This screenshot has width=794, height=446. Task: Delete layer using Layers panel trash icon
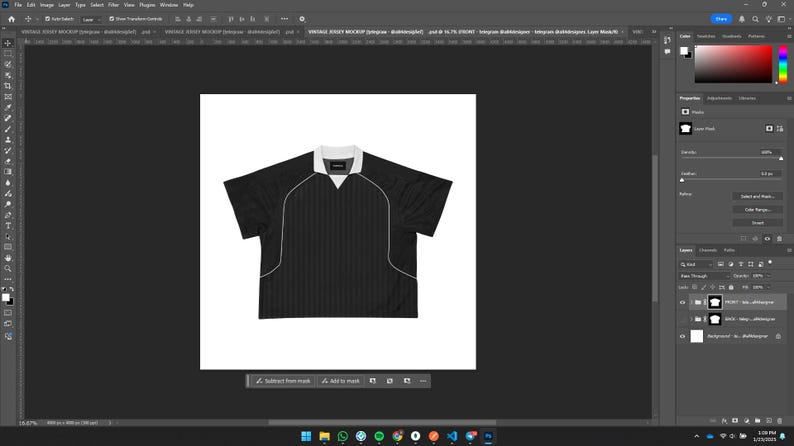coord(779,421)
